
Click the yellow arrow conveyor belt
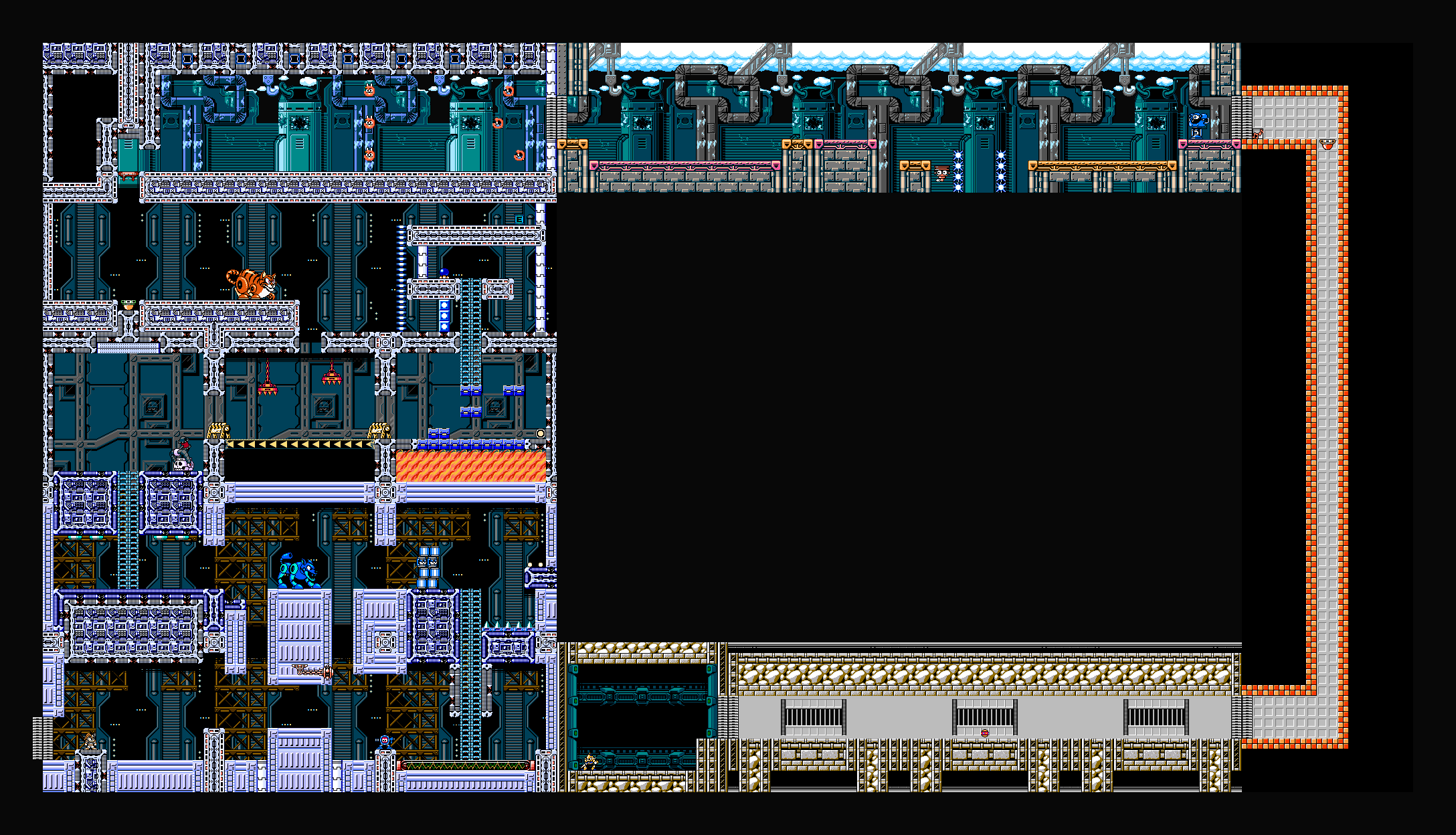click(298, 444)
